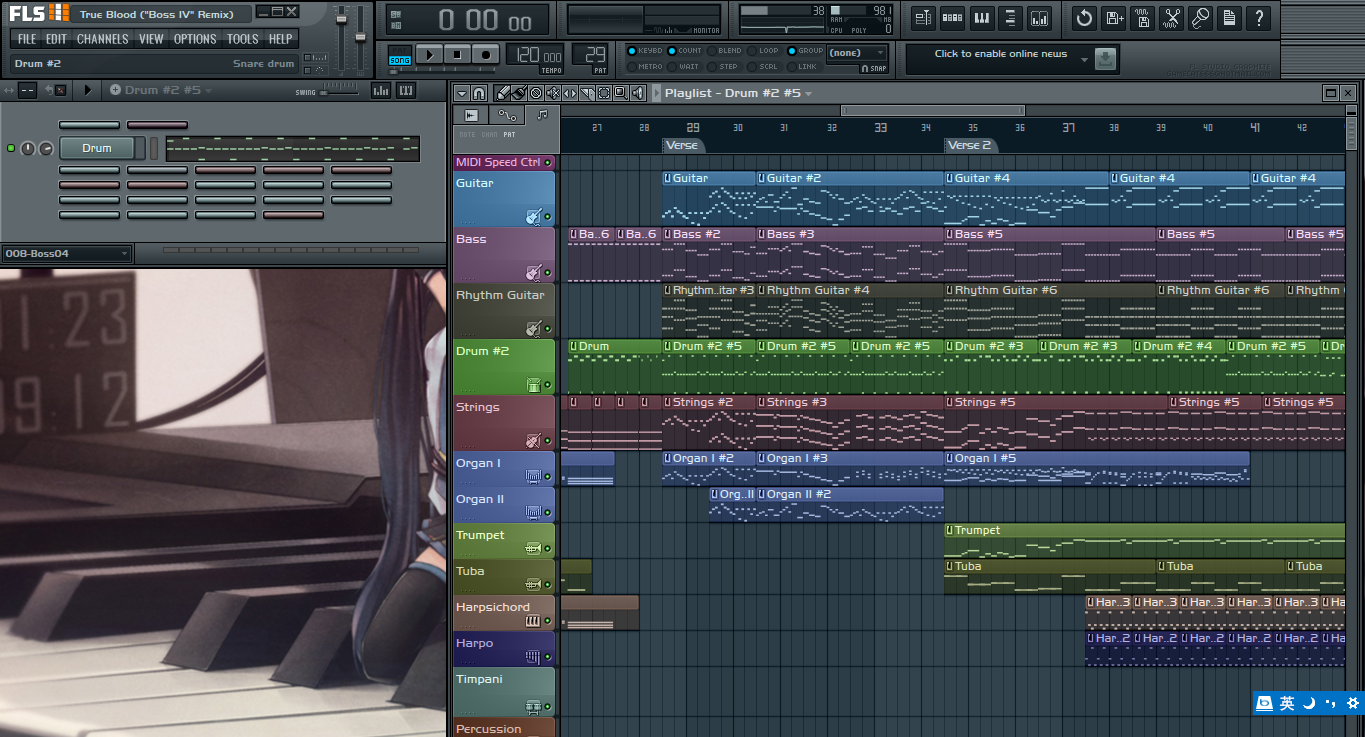Start playback with the play button
The width and height of the screenshot is (1365, 737).
429,54
